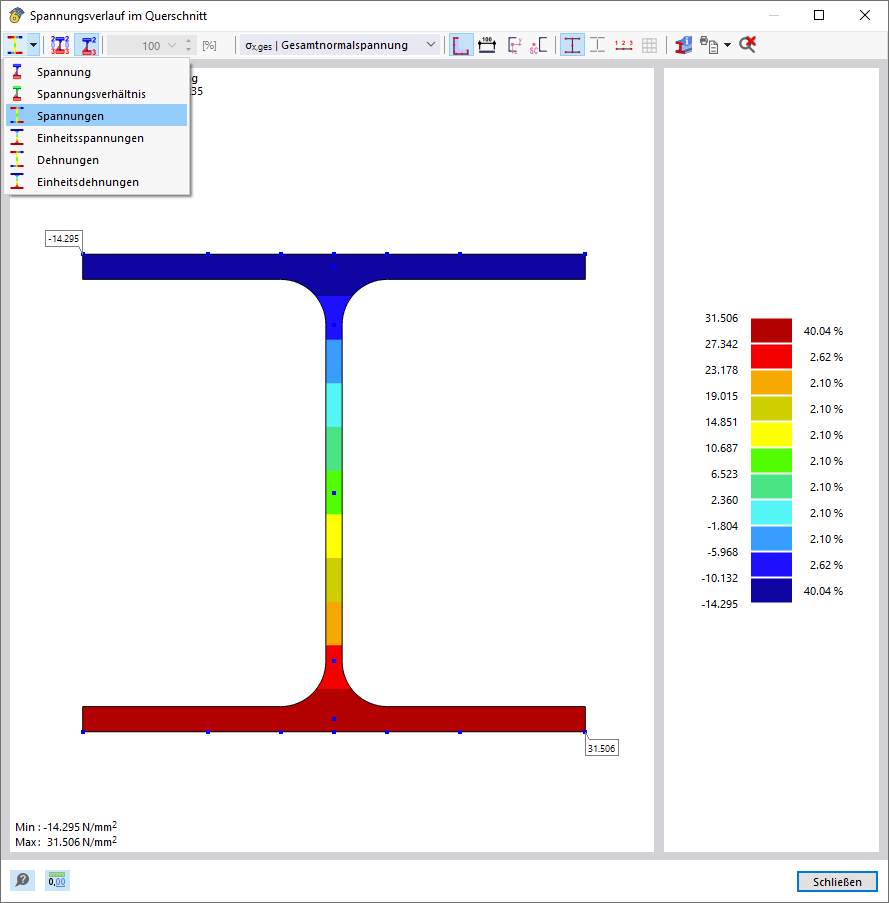Click the cyan legend color swatch
Viewport: 889px width, 903px height.
coord(772,513)
